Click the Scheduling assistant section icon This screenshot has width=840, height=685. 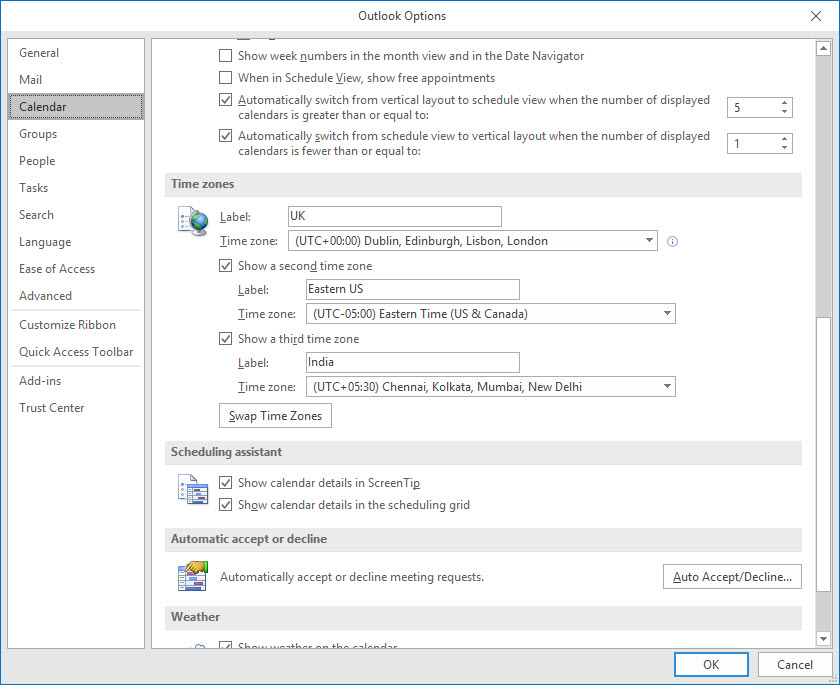point(191,491)
